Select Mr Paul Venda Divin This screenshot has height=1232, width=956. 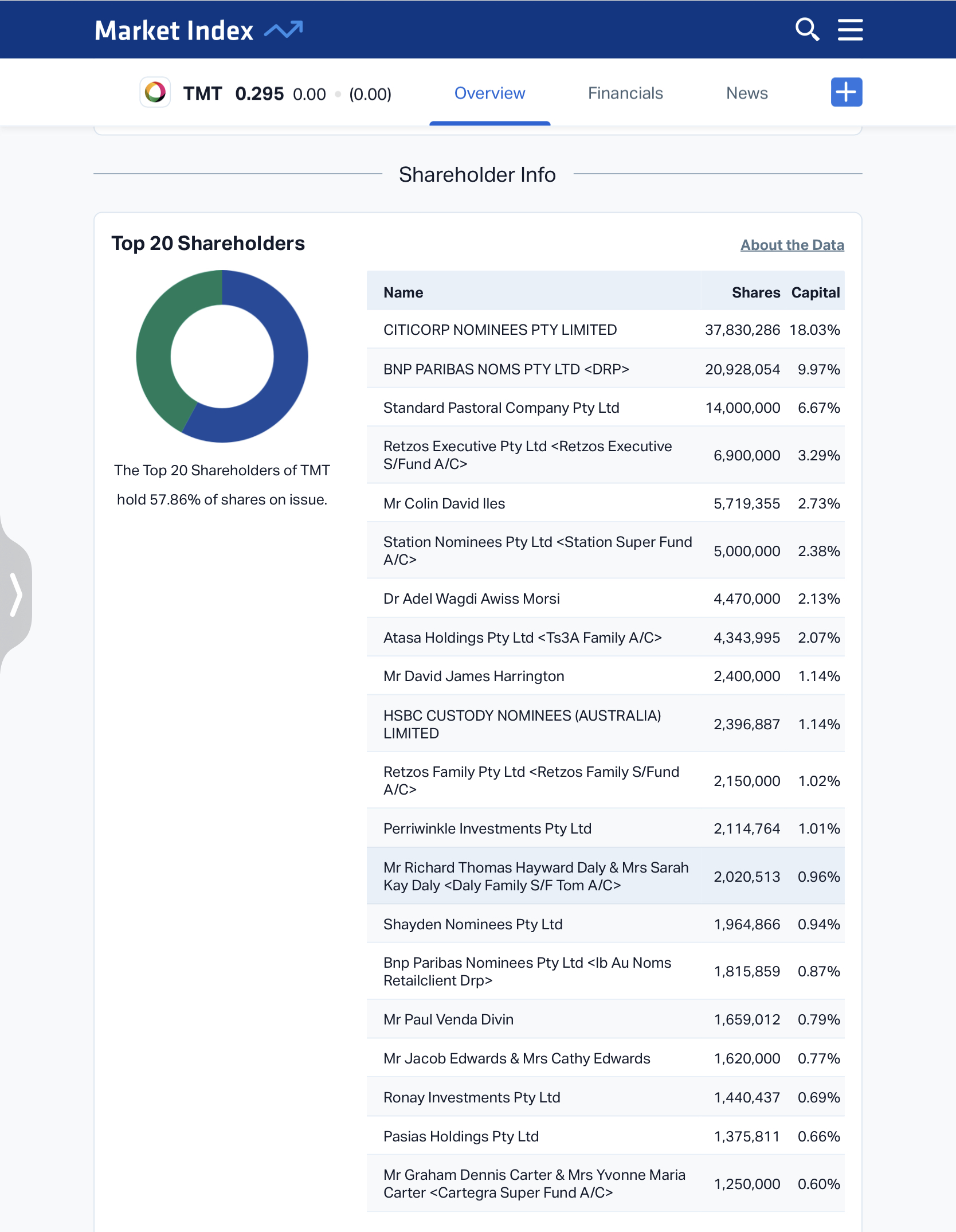click(448, 1020)
